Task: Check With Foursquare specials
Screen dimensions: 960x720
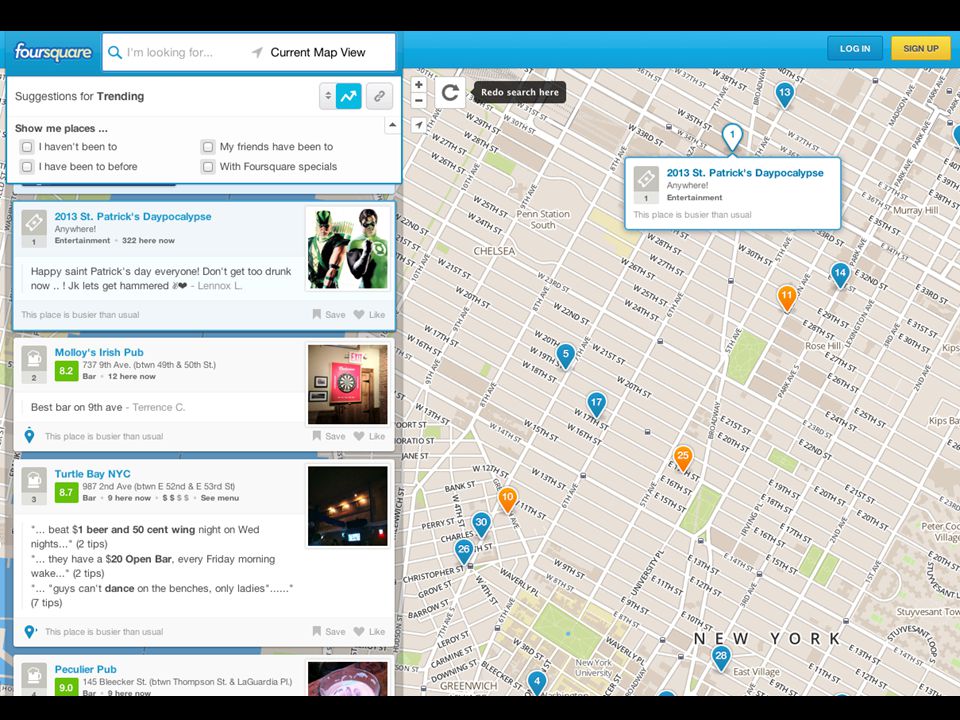Action: pyautogui.click(x=208, y=167)
